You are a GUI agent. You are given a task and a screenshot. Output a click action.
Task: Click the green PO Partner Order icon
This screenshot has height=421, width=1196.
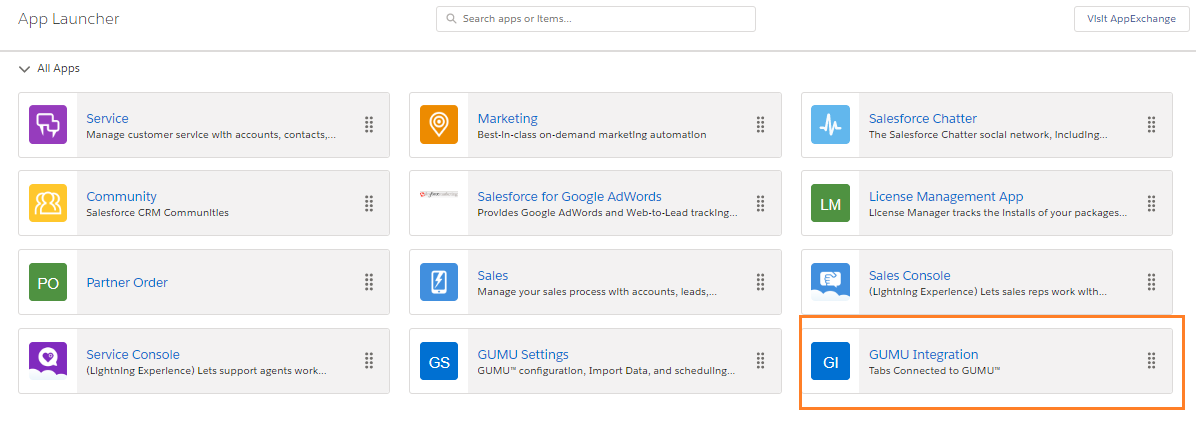(48, 282)
